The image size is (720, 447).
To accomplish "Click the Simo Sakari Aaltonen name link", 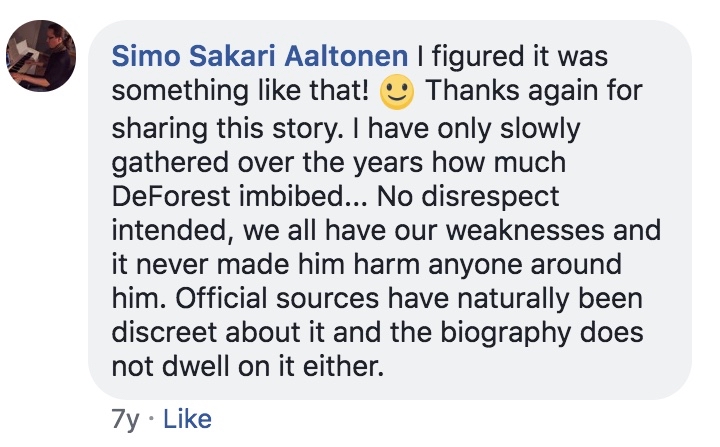I will pyautogui.click(x=260, y=55).
